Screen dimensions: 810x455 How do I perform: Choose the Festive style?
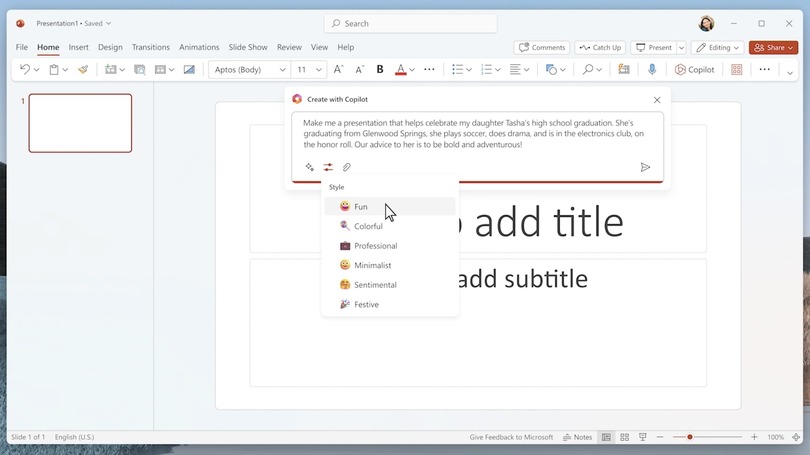(390, 305)
